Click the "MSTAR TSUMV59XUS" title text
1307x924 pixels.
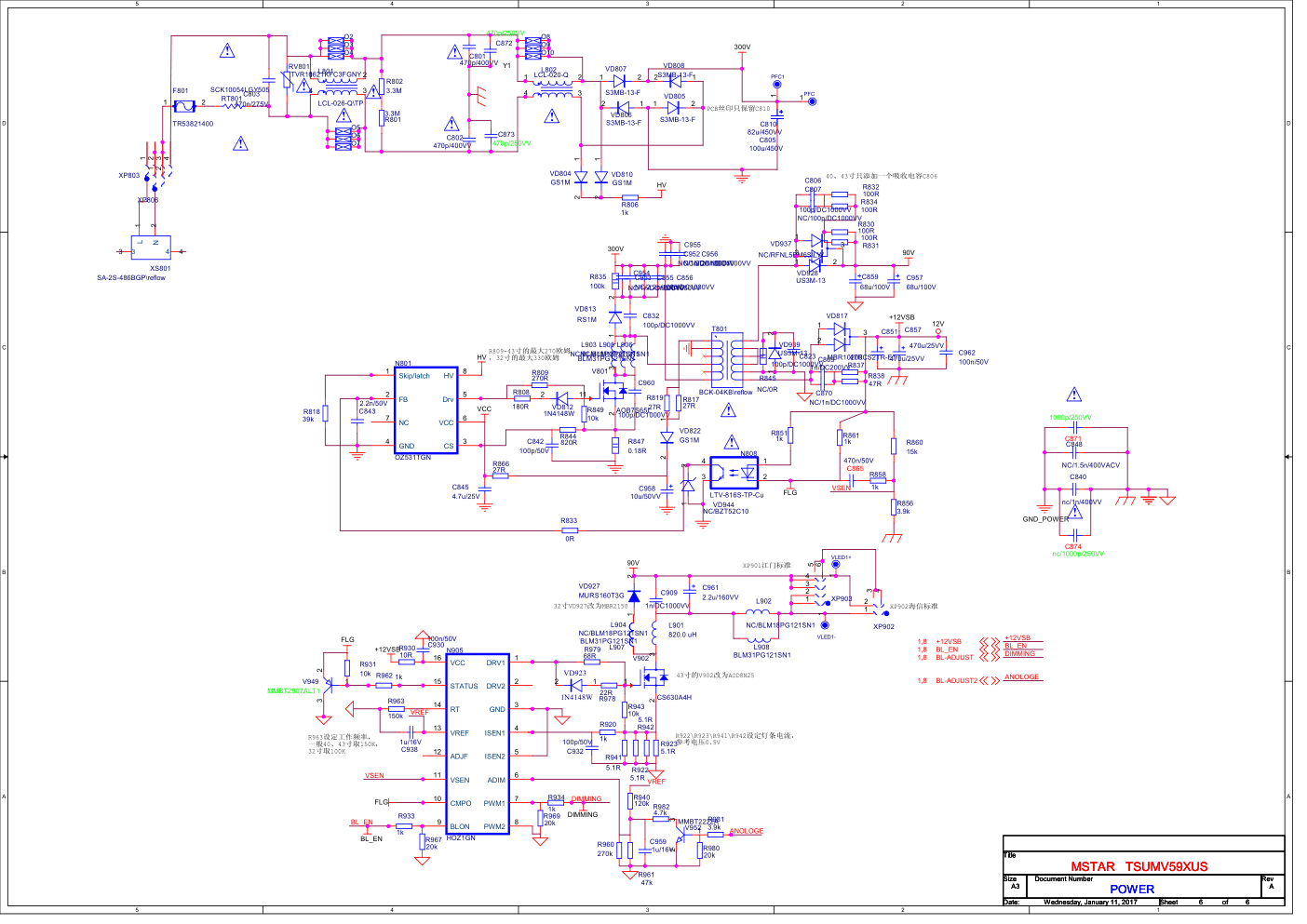pyautogui.click(x=1139, y=866)
